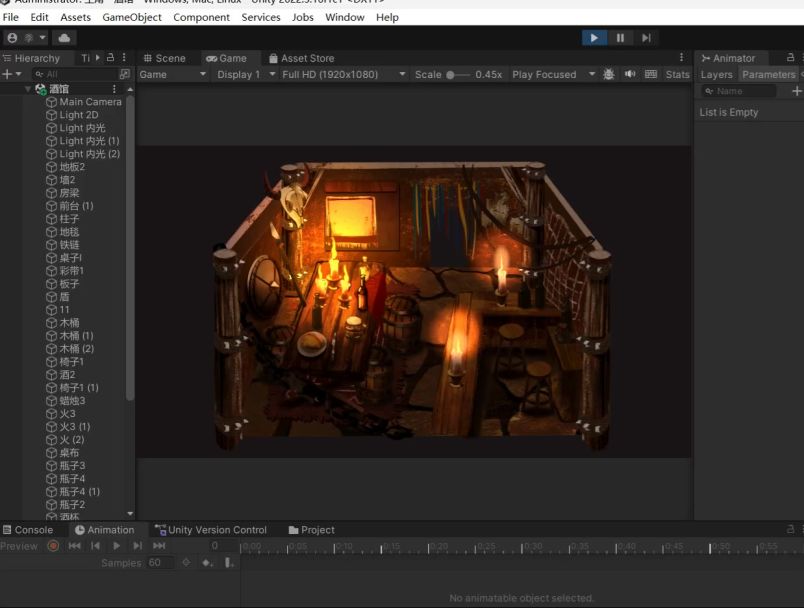Click the Pause button in the top toolbar

click(x=620, y=38)
